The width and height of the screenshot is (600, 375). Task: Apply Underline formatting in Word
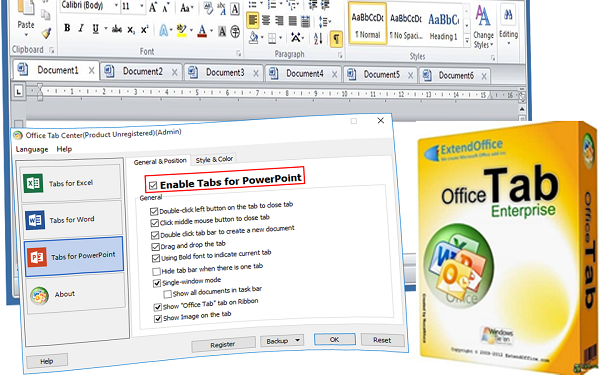(95, 29)
